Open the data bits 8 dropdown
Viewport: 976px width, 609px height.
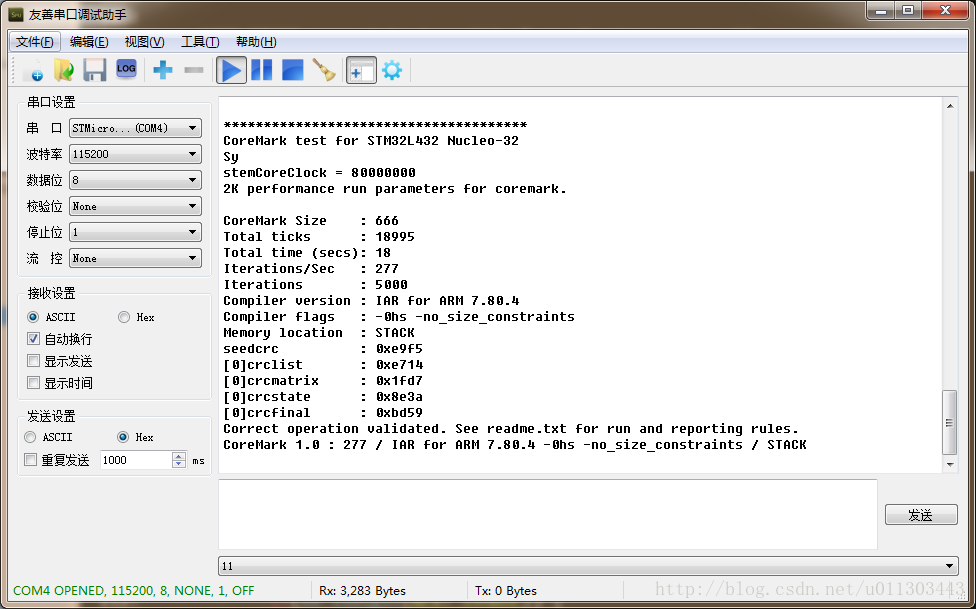(x=135, y=180)
